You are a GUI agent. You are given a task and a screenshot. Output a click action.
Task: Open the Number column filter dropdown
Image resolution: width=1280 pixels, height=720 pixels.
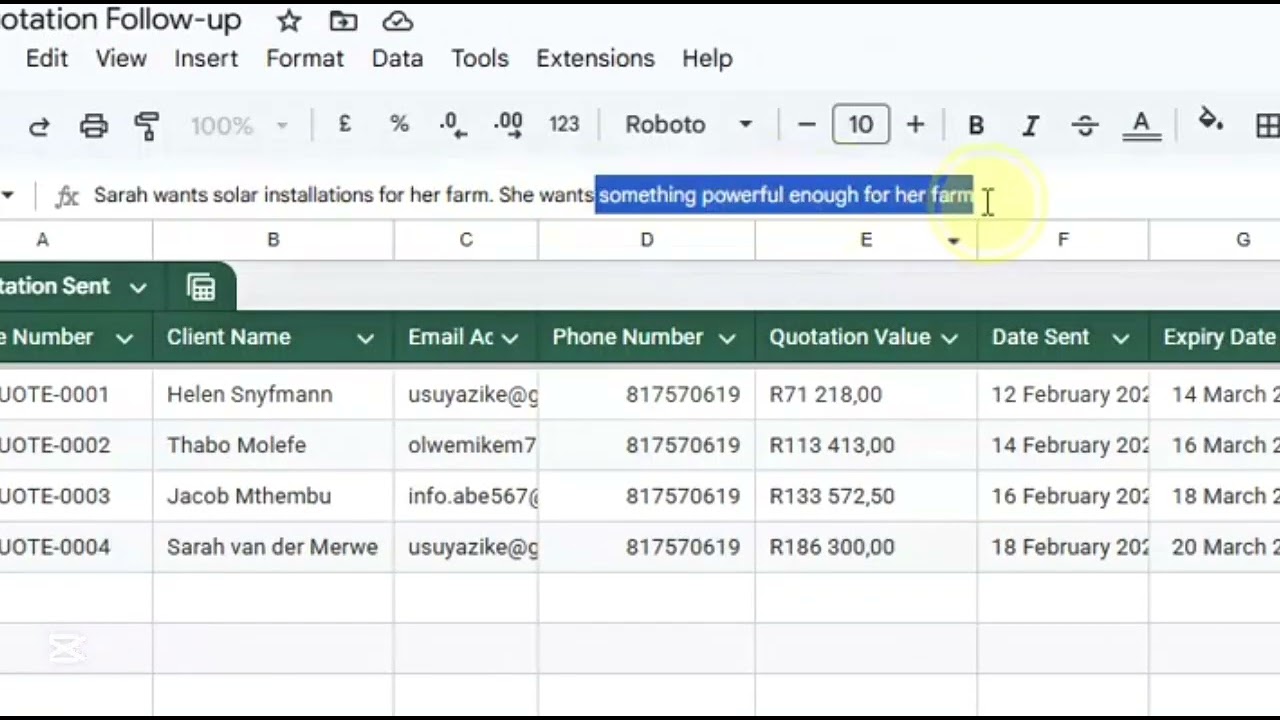pyautogui.click(x=125, y=339)
